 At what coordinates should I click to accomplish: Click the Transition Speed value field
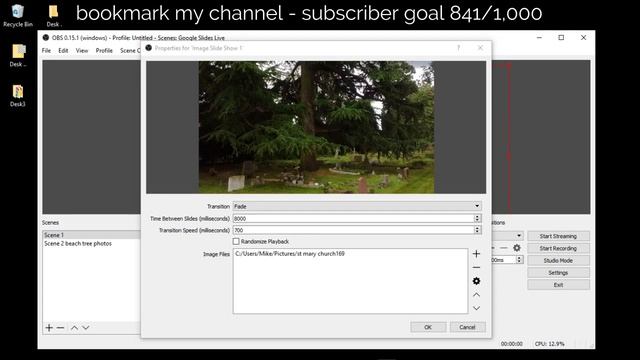[x=353, y=230]
